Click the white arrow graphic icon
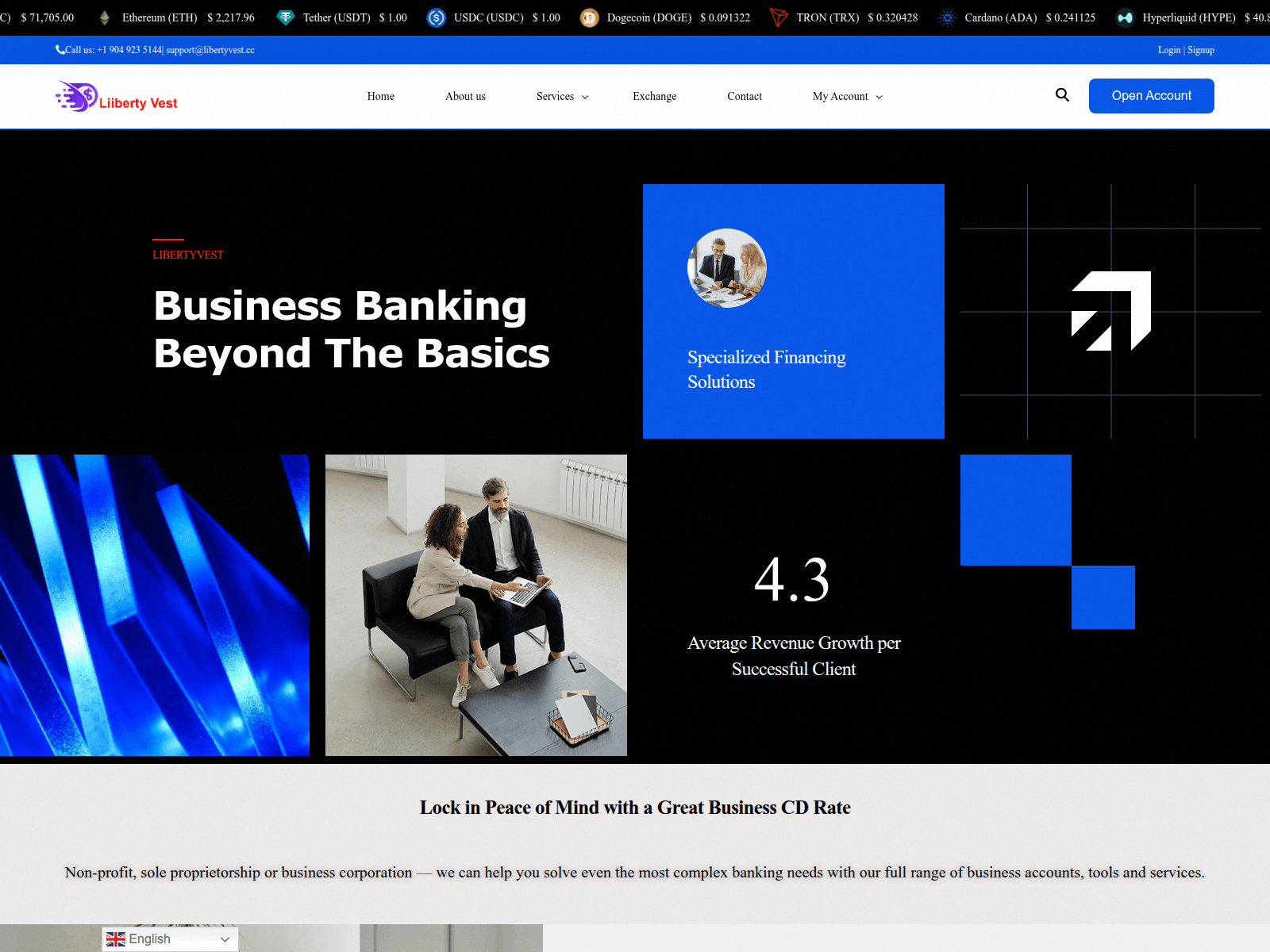Viewport: 1270px width, 952px height. coord(1111,311)
